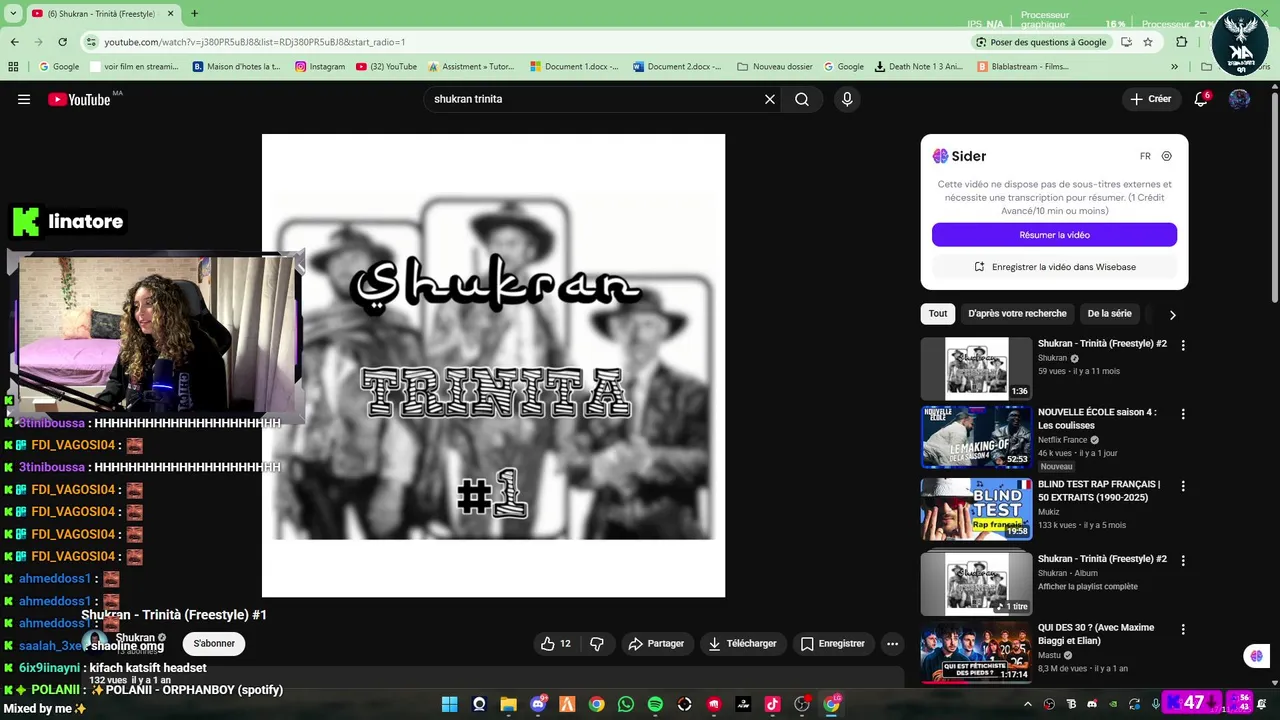Image resolution: width=1280 pixels, height=720 pixels.
Task: Open the Document 2.docx bookmark
Action: tap(677, 67)
